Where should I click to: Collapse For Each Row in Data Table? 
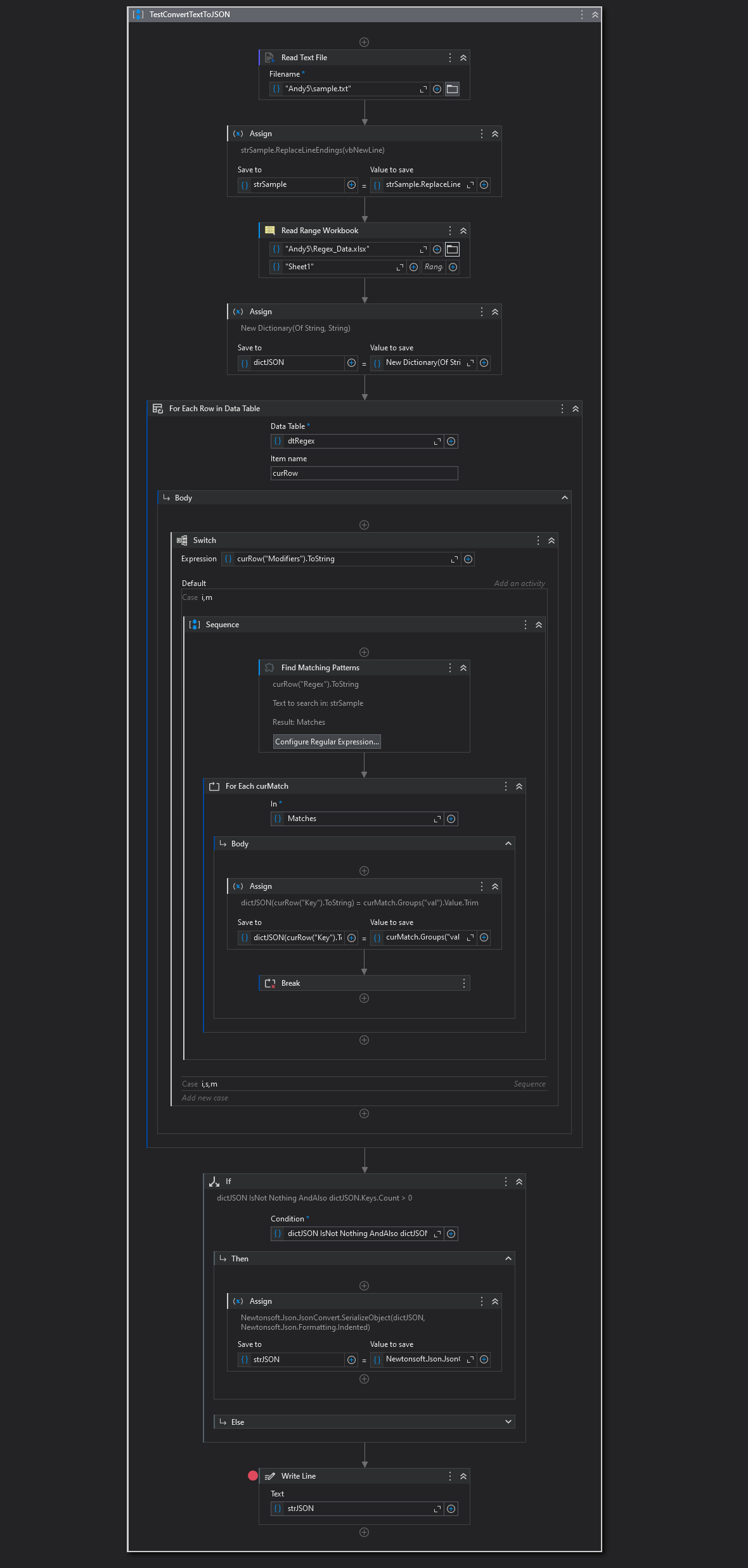[576, 409]
